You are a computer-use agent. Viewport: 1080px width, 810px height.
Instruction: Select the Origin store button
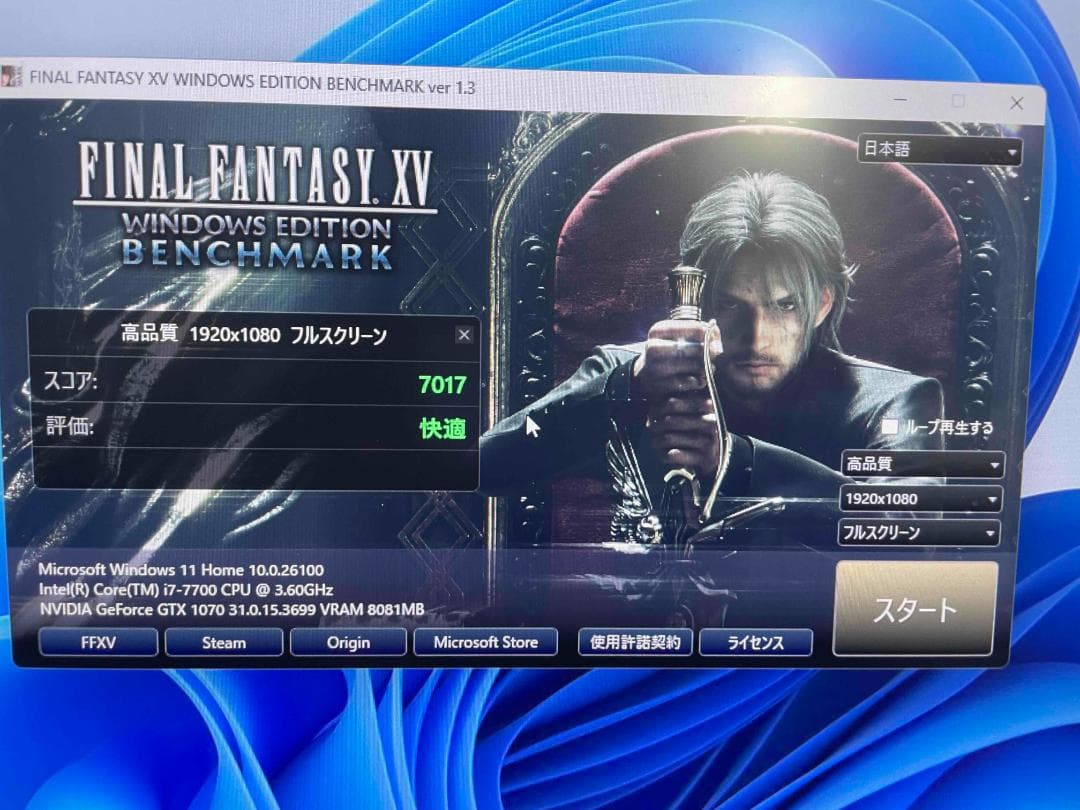pos(348,642)
